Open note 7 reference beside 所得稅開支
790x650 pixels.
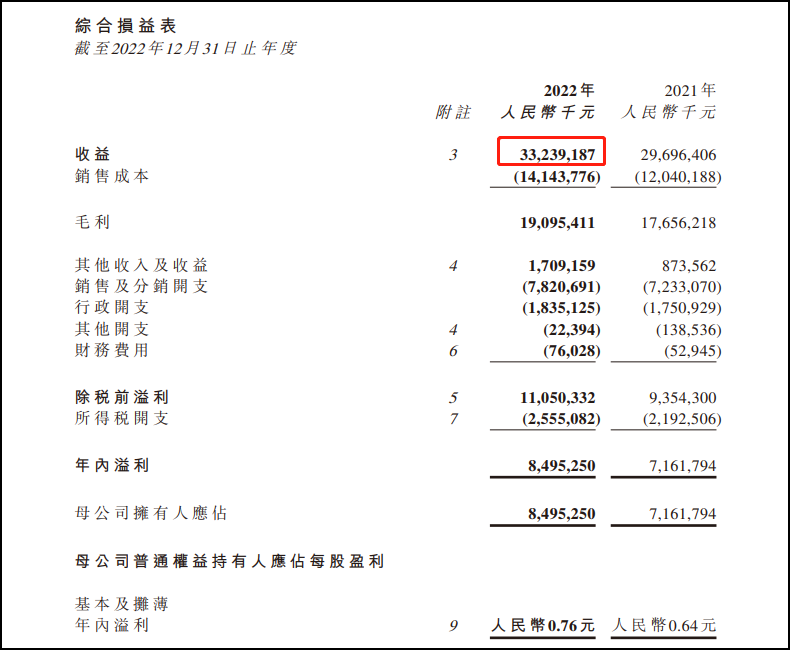click(453, 418)
